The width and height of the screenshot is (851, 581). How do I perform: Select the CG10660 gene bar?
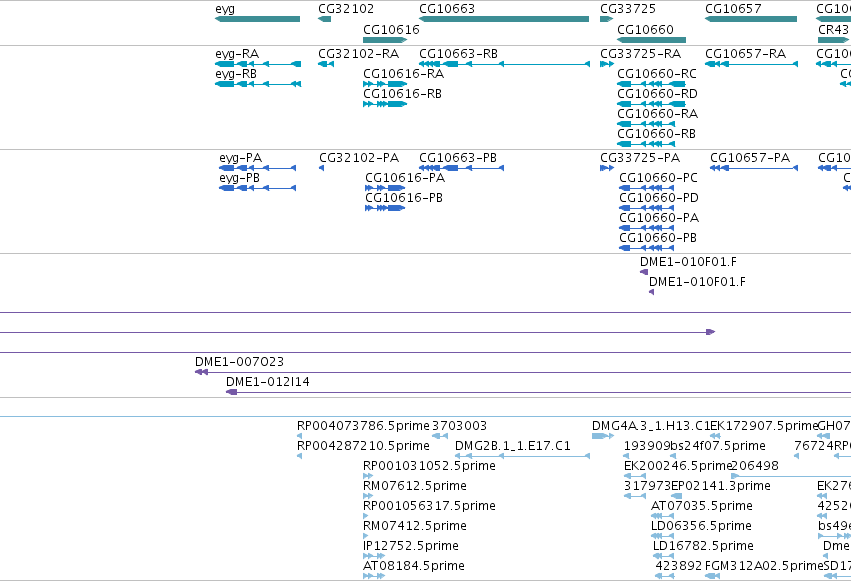point(651,40)
